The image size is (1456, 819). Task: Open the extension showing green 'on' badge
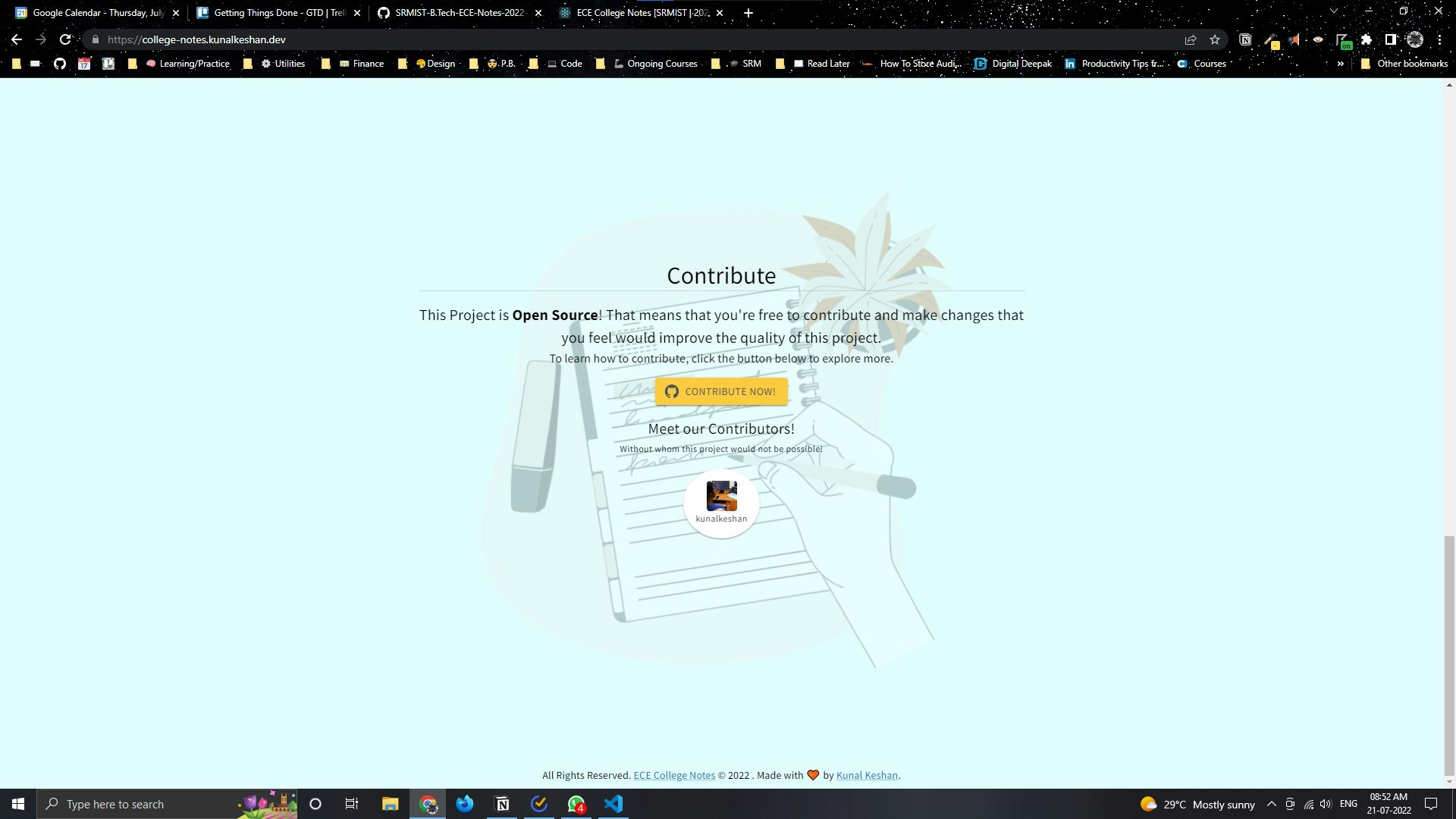(x=1343, y=41)
